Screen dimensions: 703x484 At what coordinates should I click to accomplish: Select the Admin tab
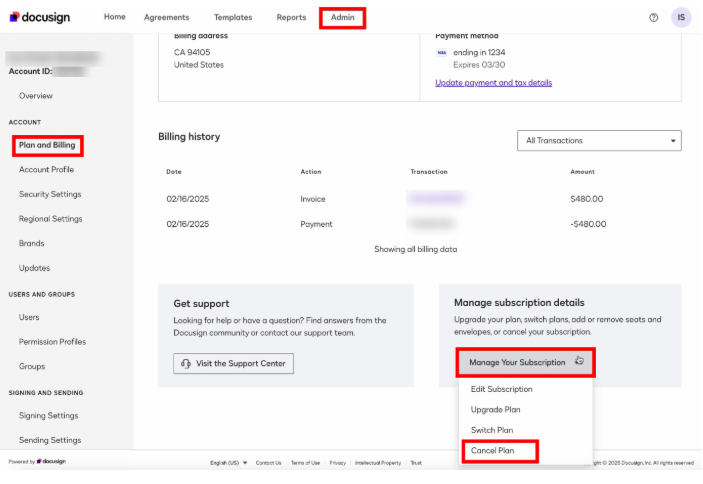(343, 17)
